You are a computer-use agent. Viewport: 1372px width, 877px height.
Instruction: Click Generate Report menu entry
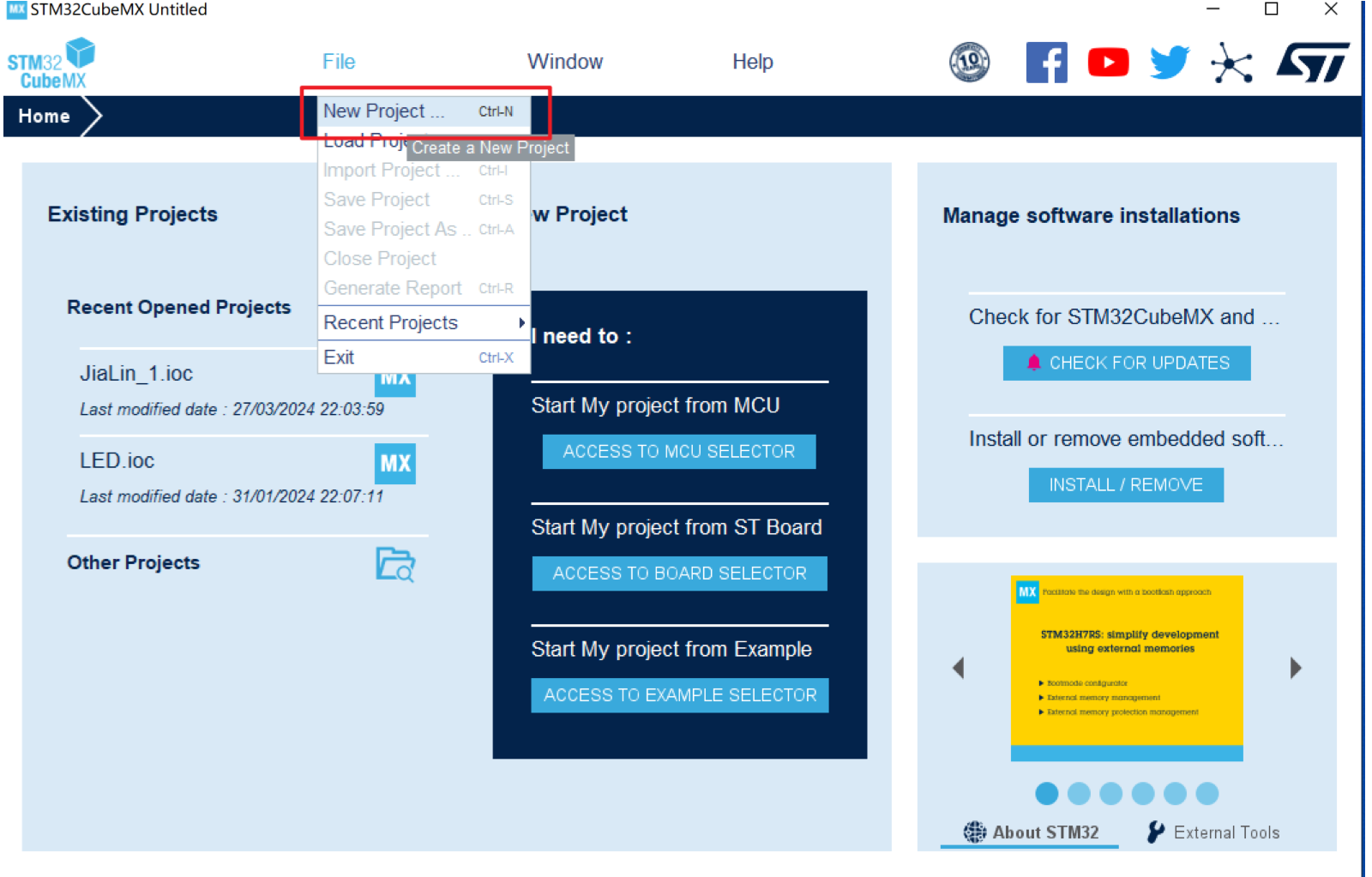pos(424,289)
